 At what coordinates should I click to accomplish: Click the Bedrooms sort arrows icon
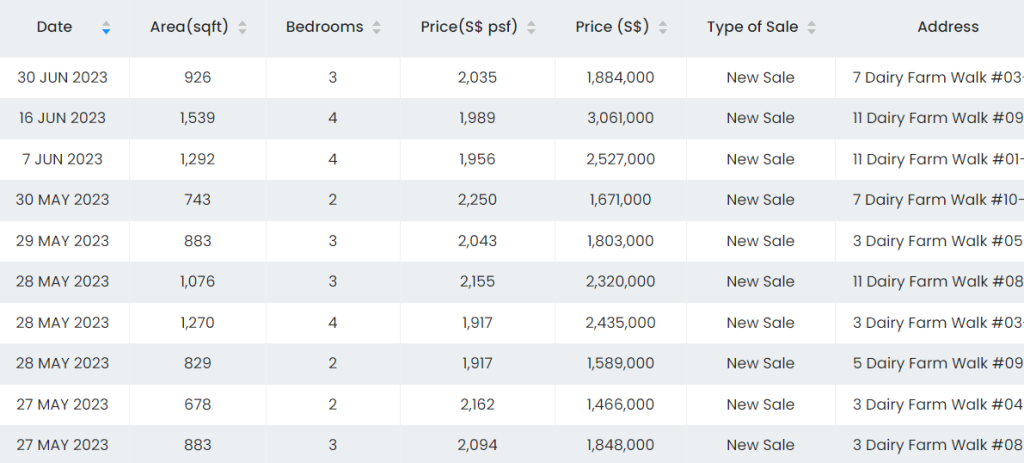point(377,28)
